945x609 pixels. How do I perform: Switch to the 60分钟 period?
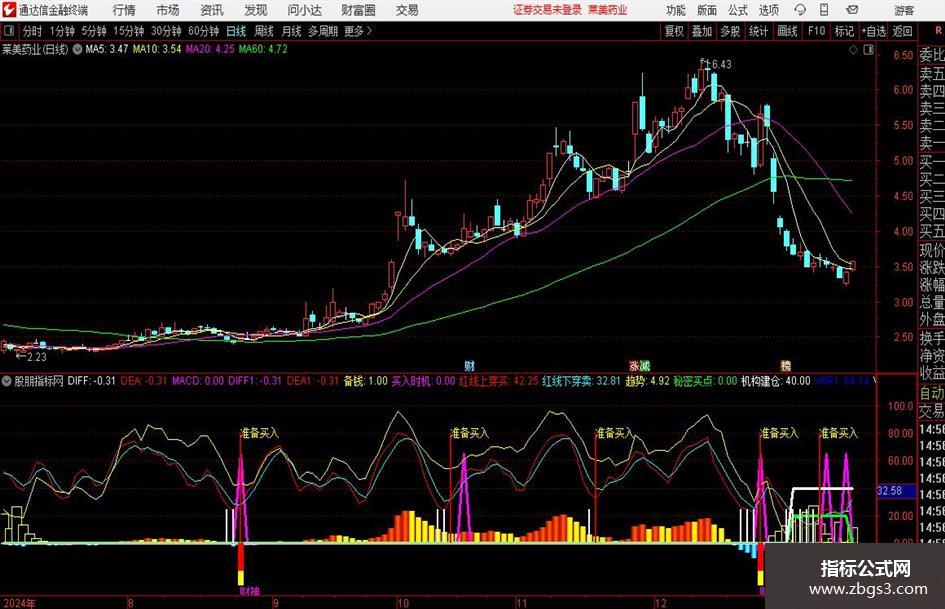pyautogui.click(x=203, y=31)
